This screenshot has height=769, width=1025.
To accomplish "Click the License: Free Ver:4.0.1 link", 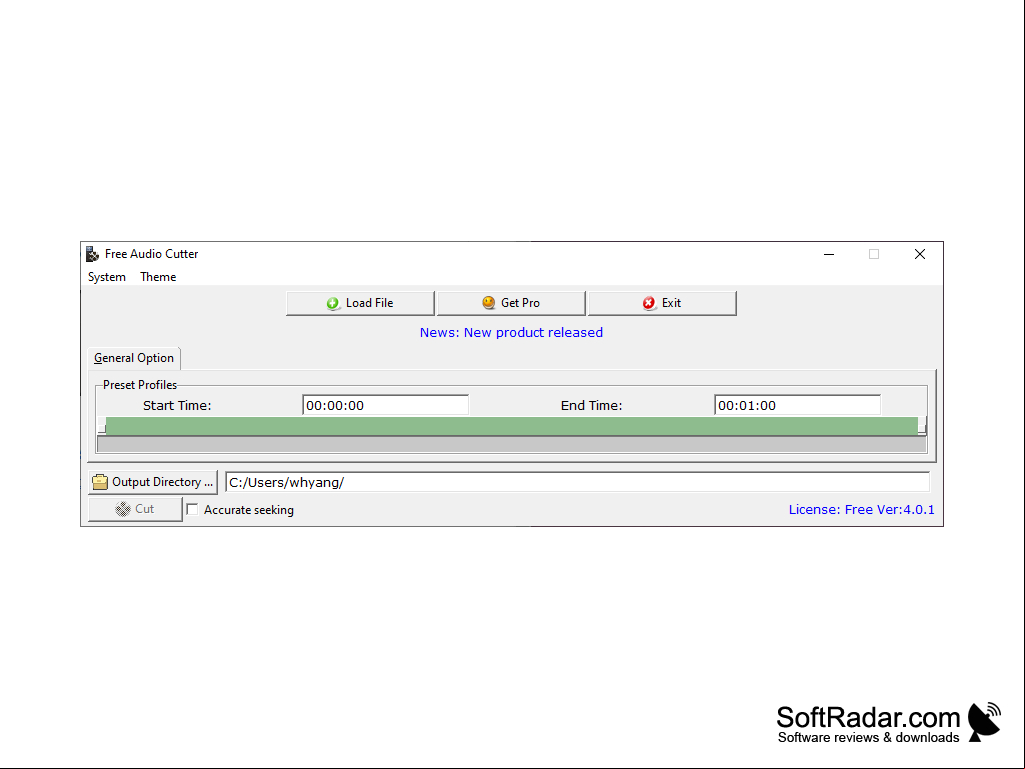I will [x=862, y=509].
